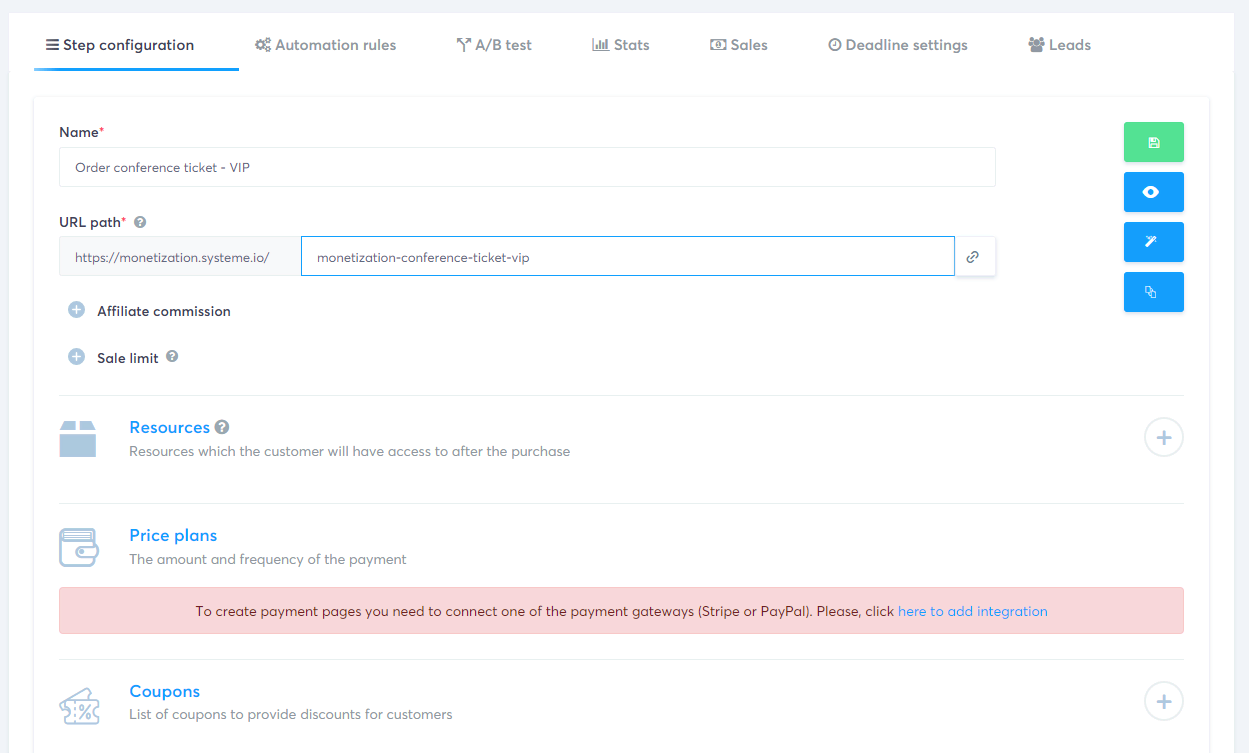Image resolution: width=1249 pixels, height=753 pixels.
Task: Go to the Deadline settings tab
Action: (x=898, y=45)
